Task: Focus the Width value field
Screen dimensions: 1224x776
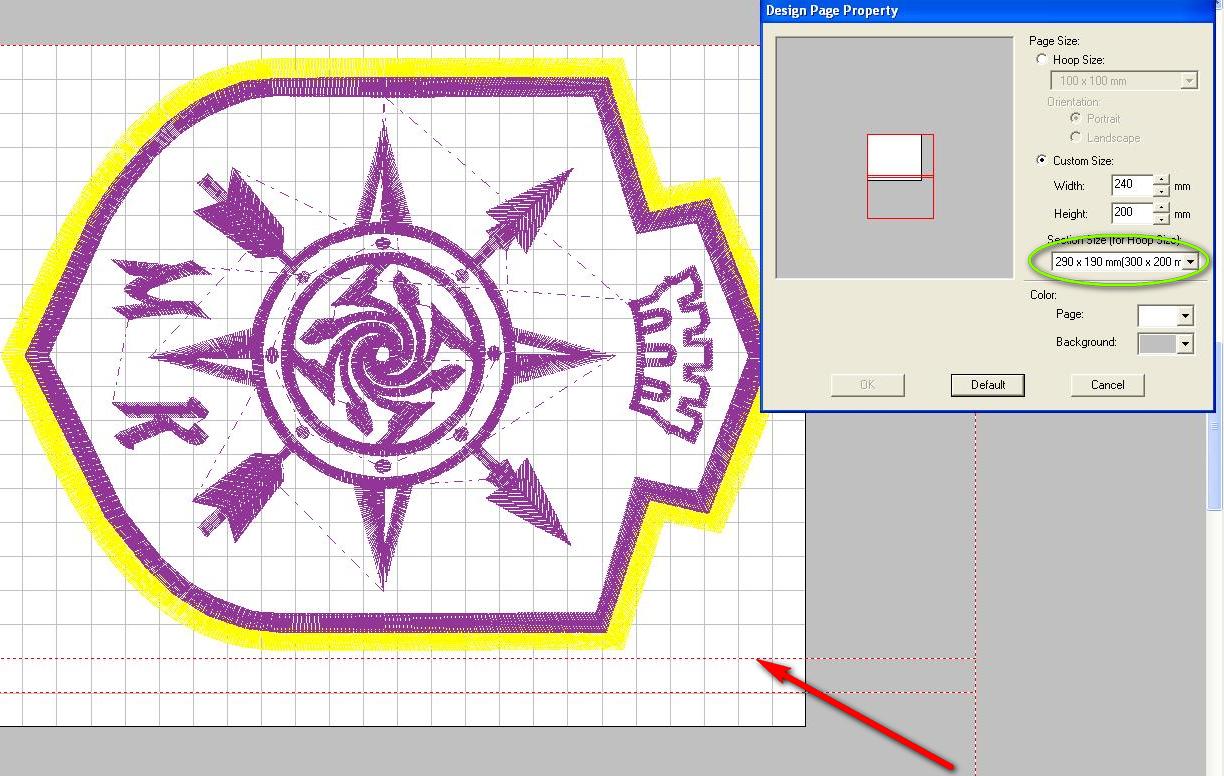Action: tap(1132, 185)
